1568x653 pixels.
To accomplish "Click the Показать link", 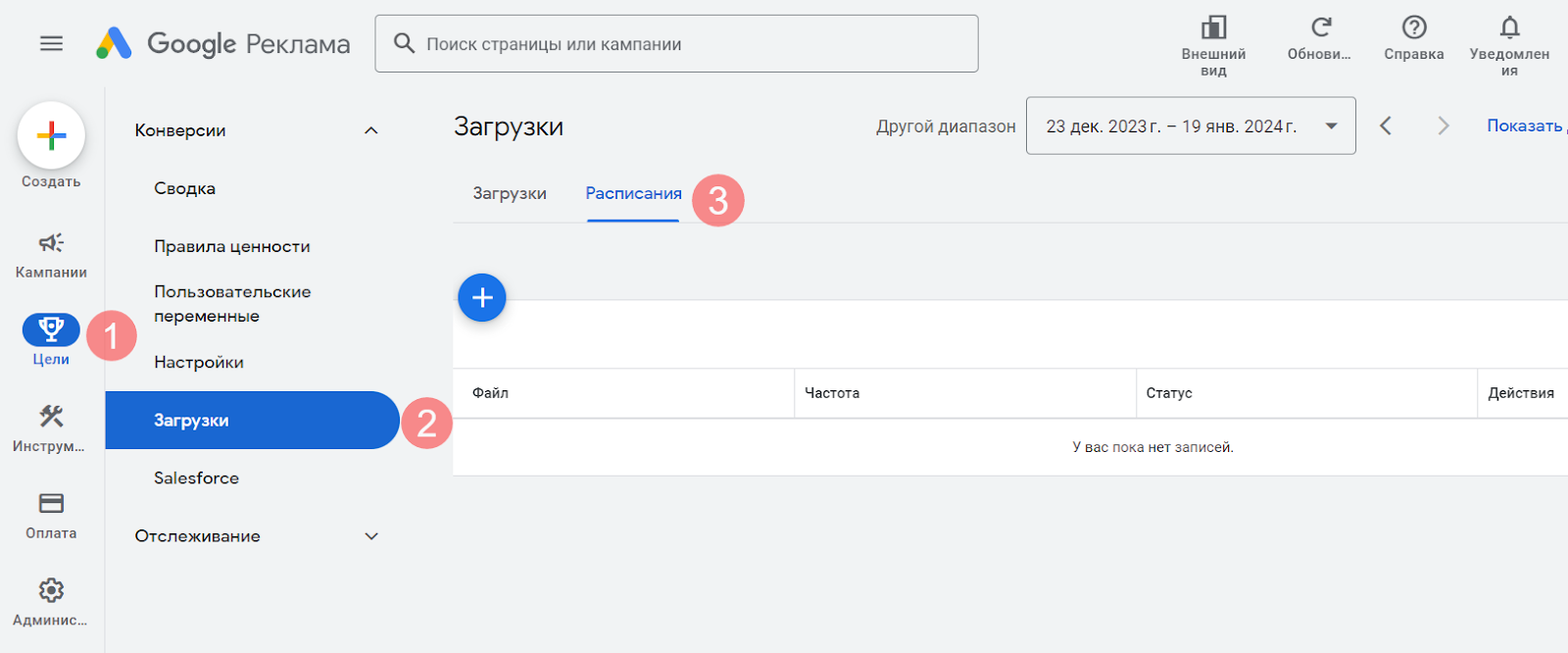I will coord(1524,126).
